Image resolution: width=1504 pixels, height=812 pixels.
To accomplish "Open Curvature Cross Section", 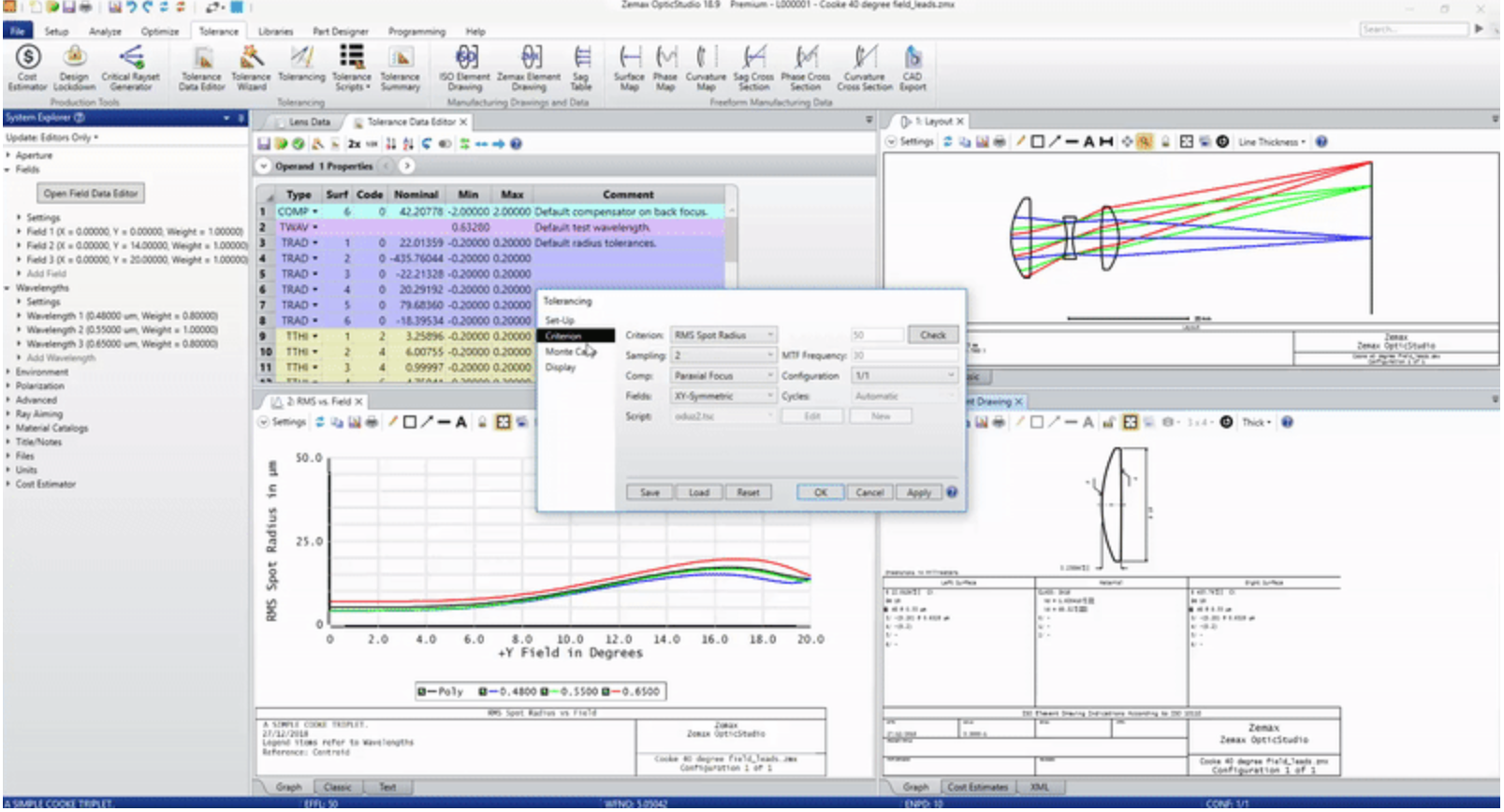I will tap(865, 67).
